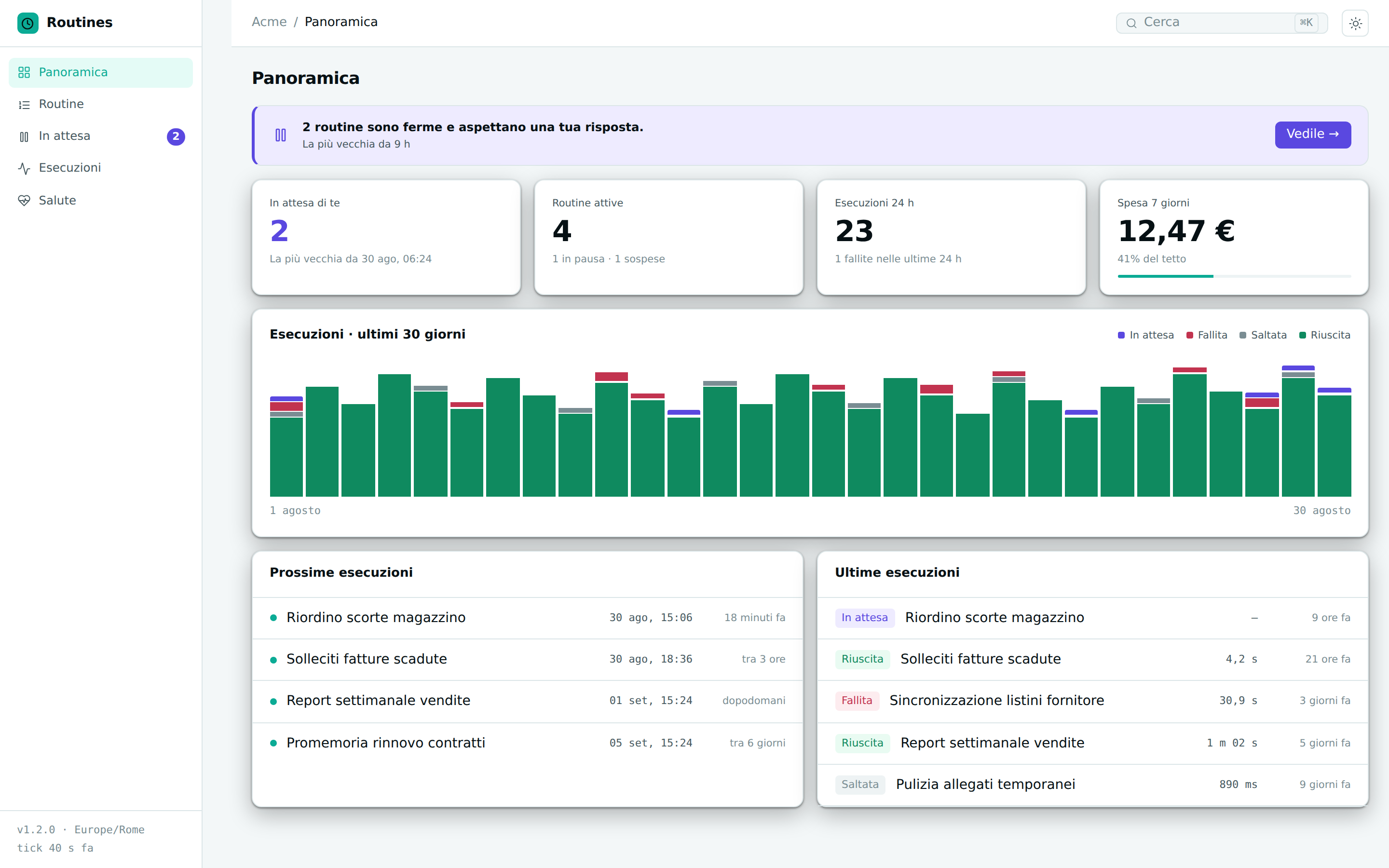This screenshot has width=1389, height=868.
Task: Click the Saltata badge on Pulizia allegati
Action: coord(860,785)
